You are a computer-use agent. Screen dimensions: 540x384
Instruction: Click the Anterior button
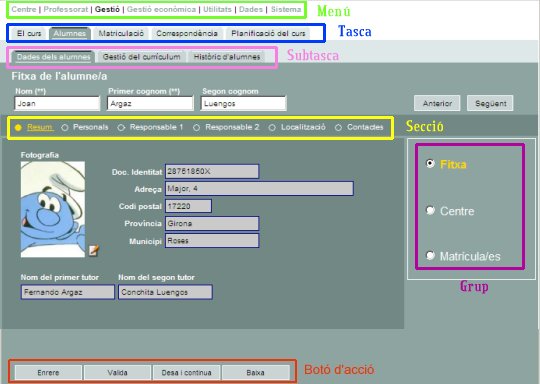point(437,103)
